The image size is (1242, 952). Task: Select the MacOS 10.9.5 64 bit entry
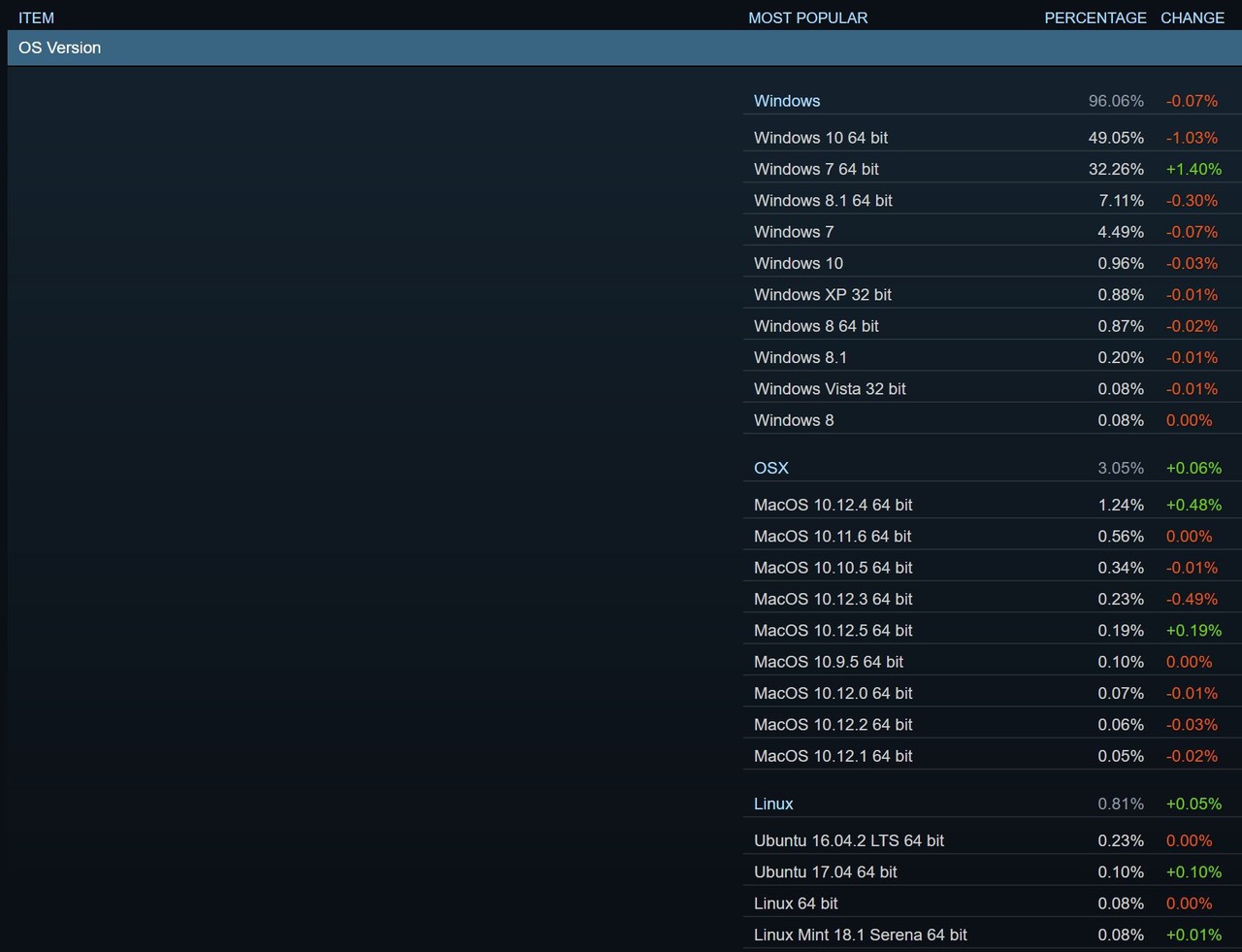829,662
